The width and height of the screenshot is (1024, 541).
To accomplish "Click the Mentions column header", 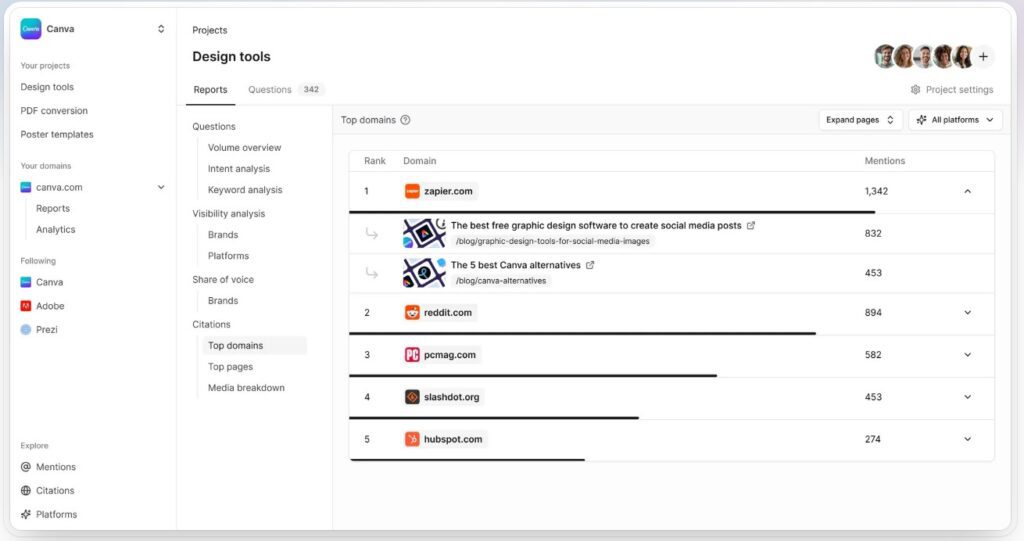I will point(884,161).
